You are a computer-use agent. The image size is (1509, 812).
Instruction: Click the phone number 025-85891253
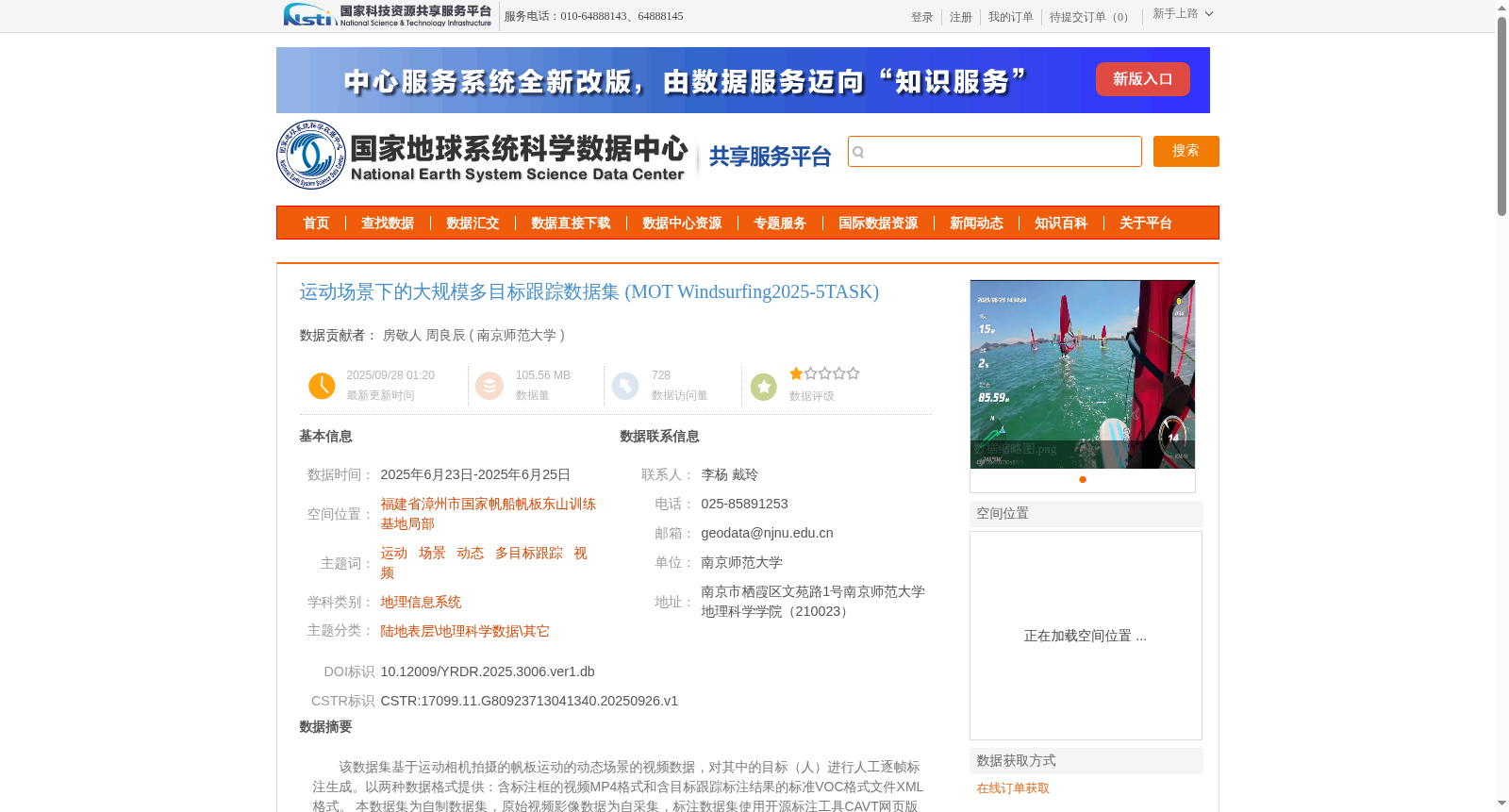[x=744, y=504]
